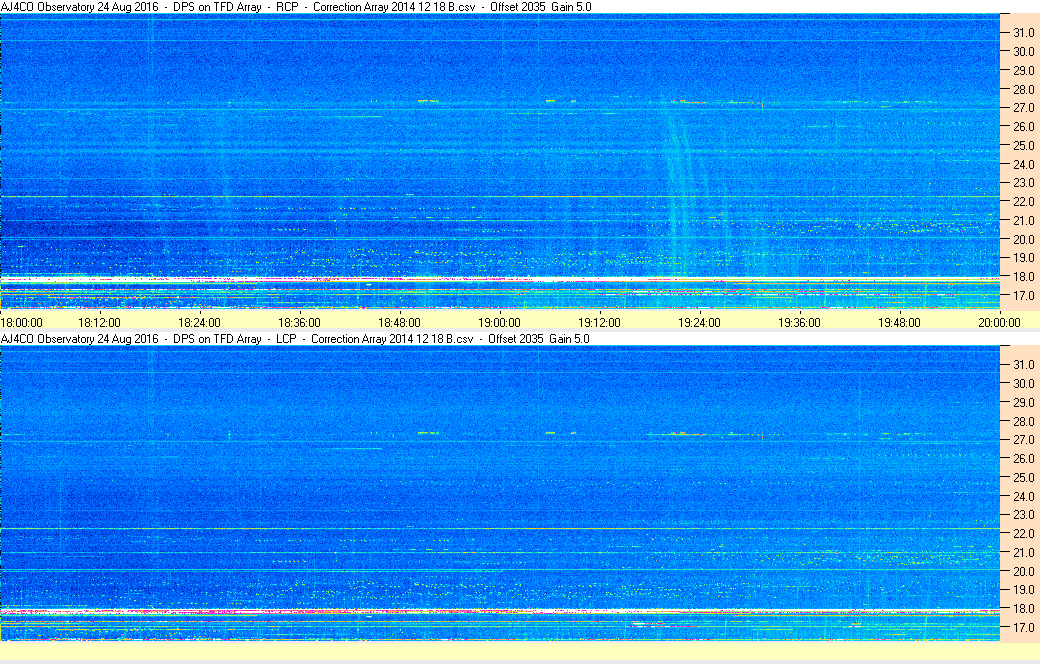Select the 22.0 frequency label in LCP panel

1023,534
